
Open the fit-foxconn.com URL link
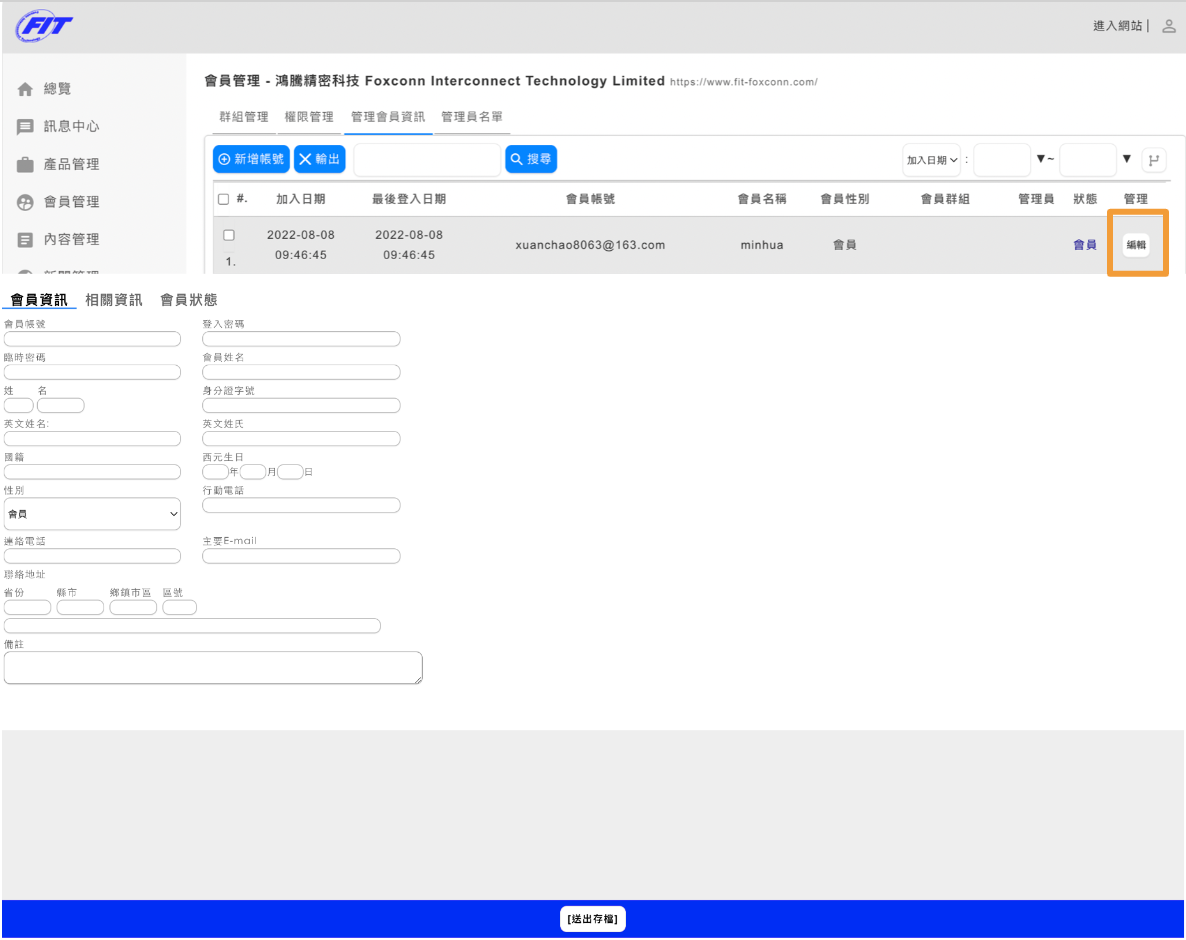point(744,82)
